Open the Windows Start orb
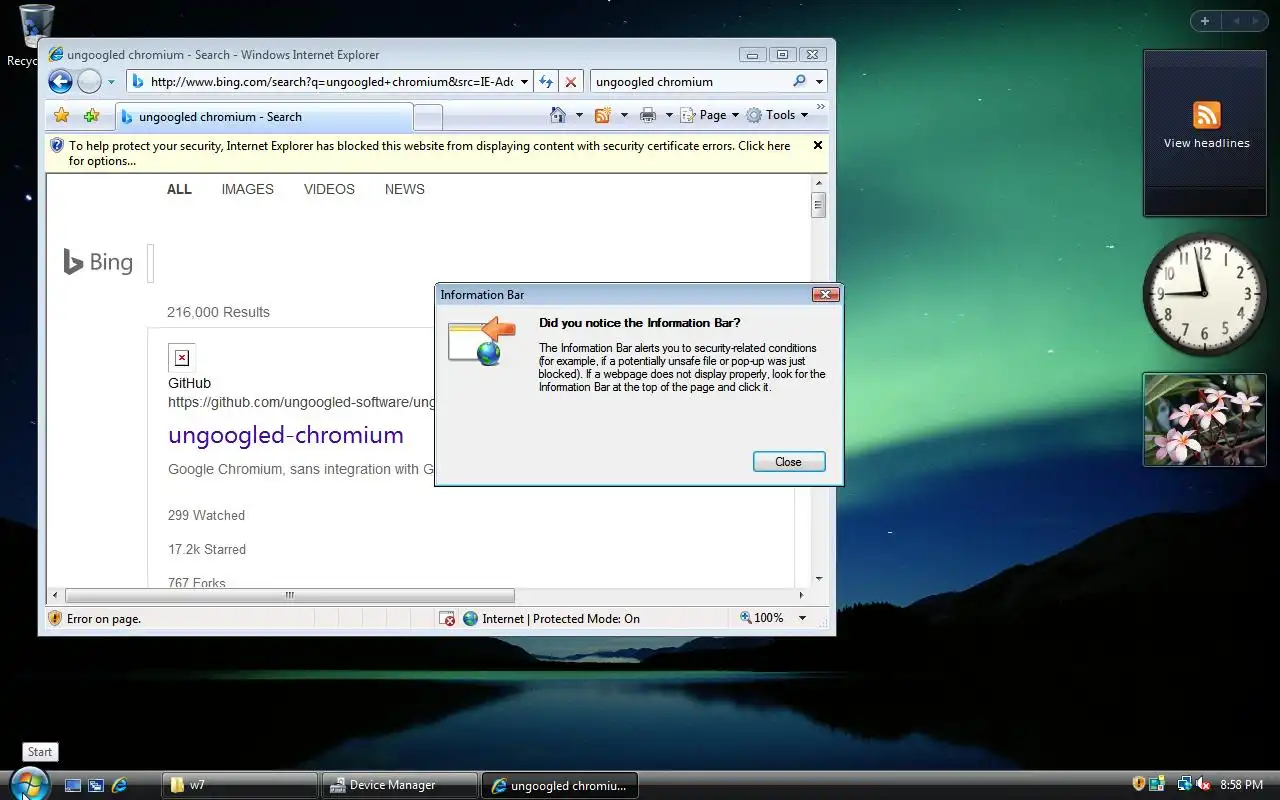This screenshot has width=1280, height=800. [28, 783]
